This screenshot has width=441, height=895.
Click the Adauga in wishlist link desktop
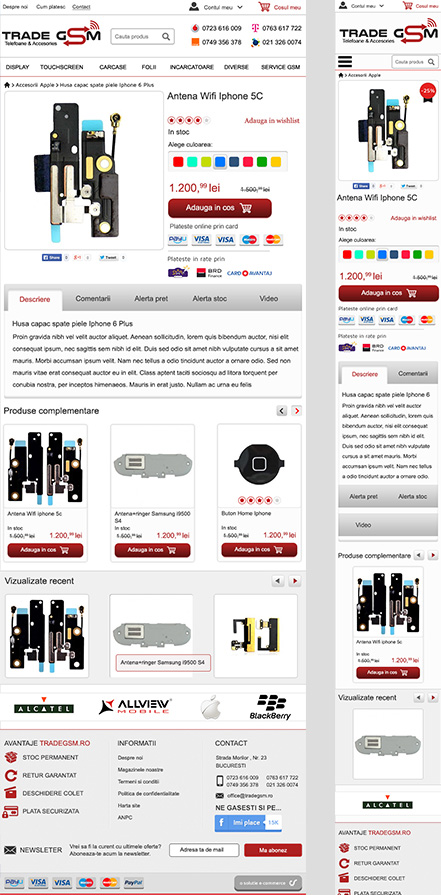tap(272, 120)
